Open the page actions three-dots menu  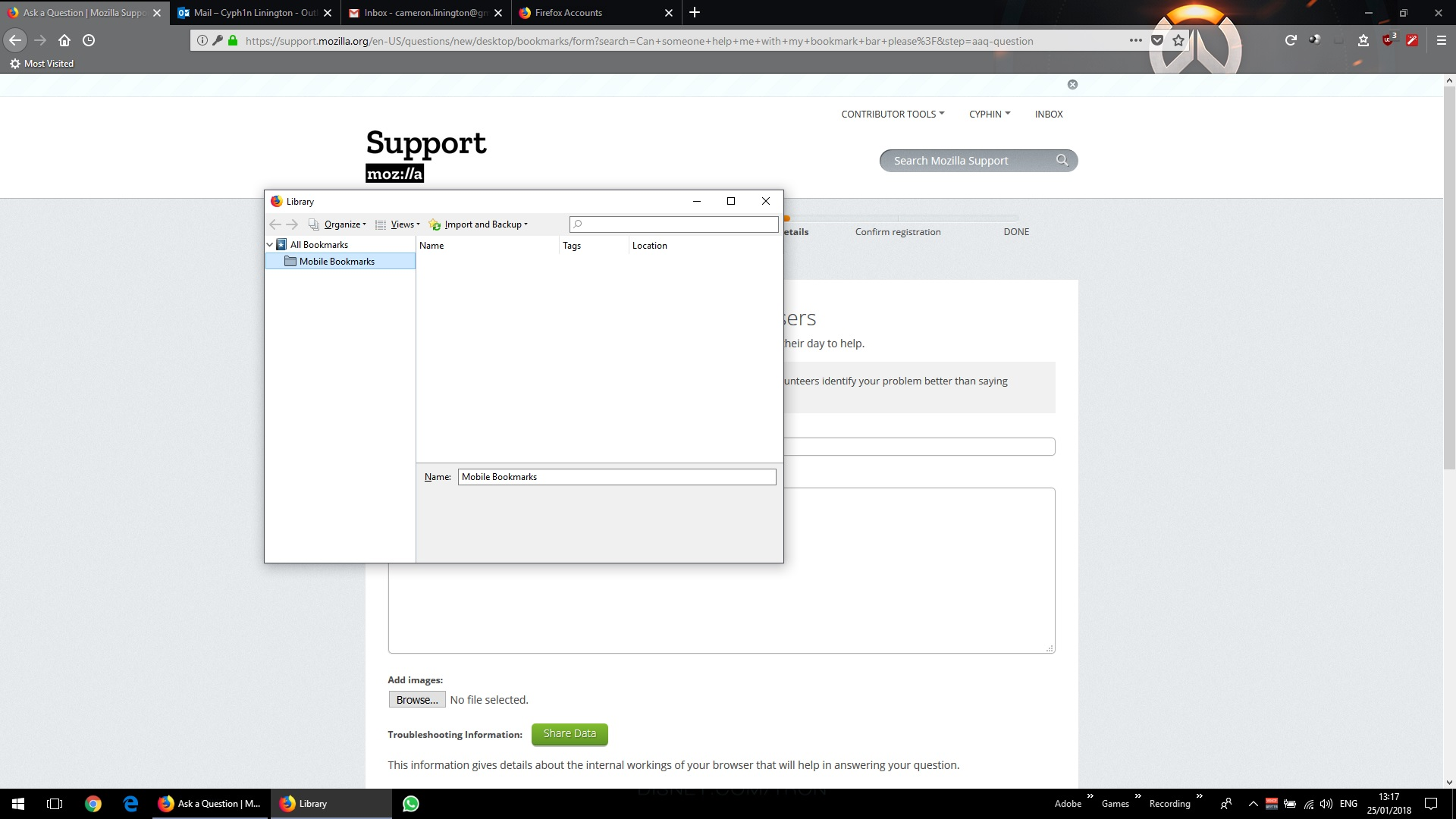pyautogui.click(x=1135, y=41)
